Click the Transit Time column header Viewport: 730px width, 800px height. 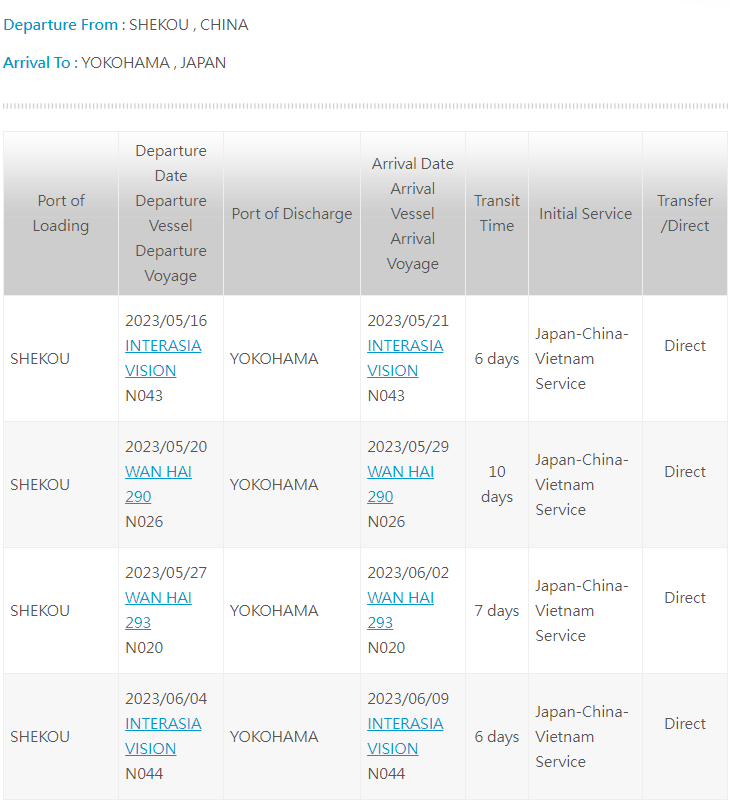point(497,213)
